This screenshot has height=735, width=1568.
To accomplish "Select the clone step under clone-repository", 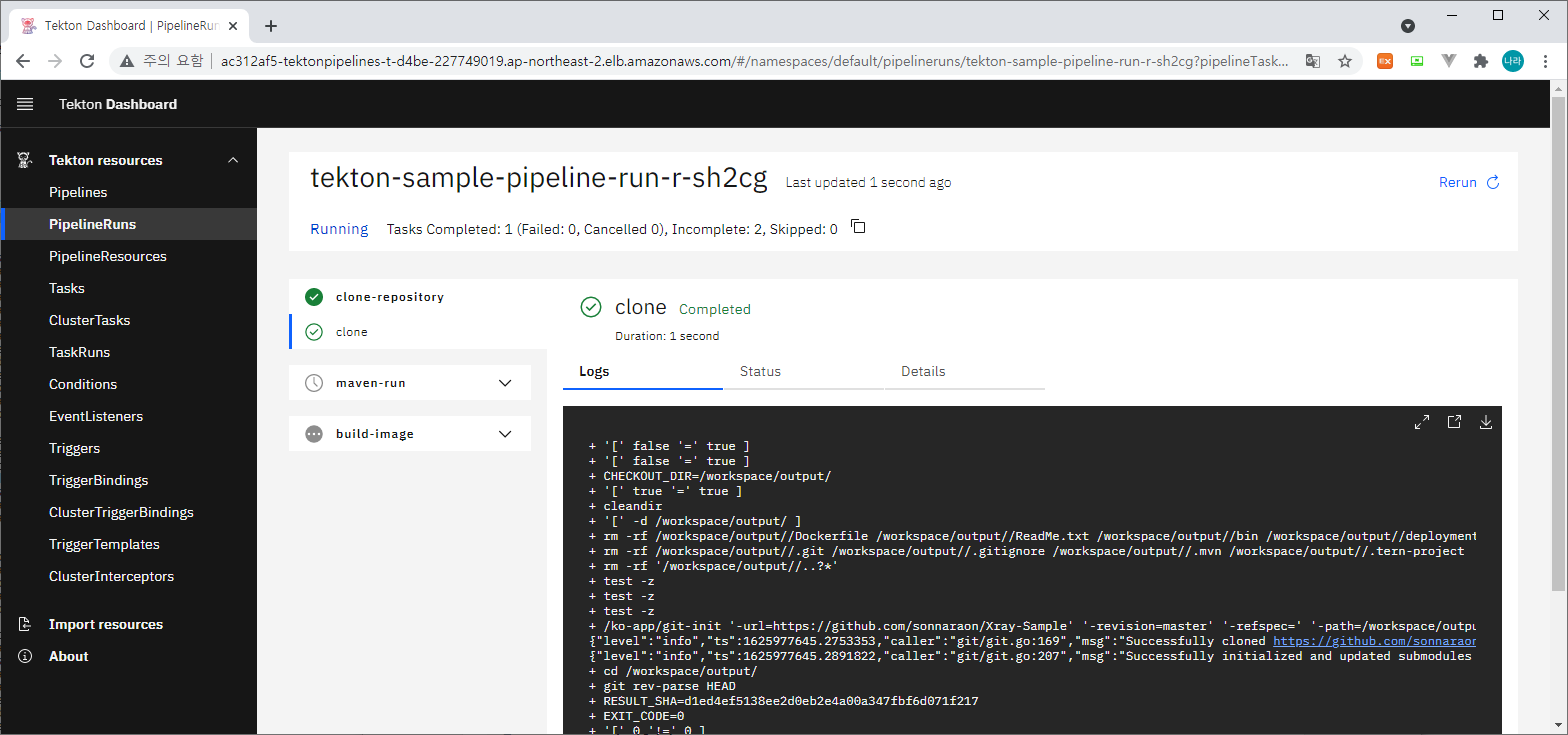I will (418, 332).
